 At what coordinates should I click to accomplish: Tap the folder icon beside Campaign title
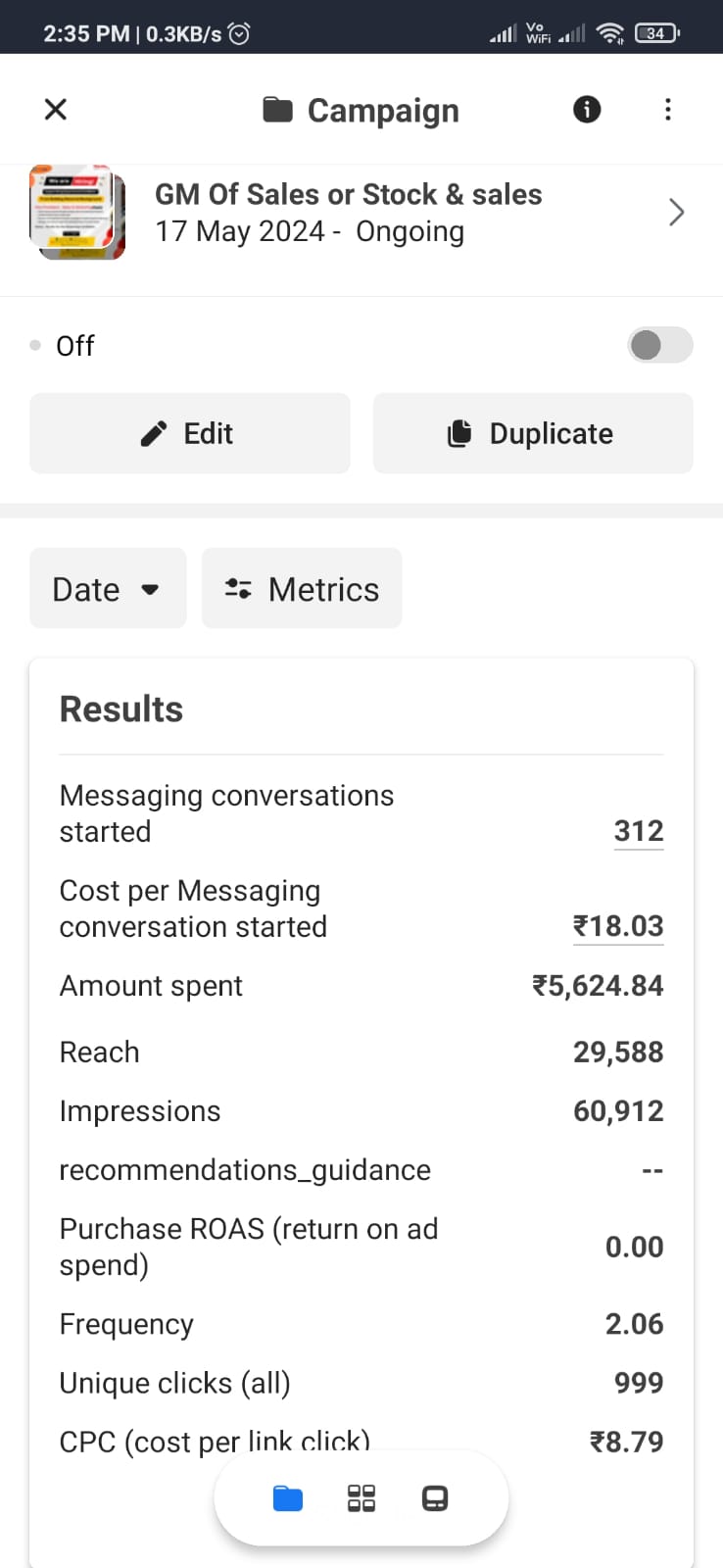278,110
